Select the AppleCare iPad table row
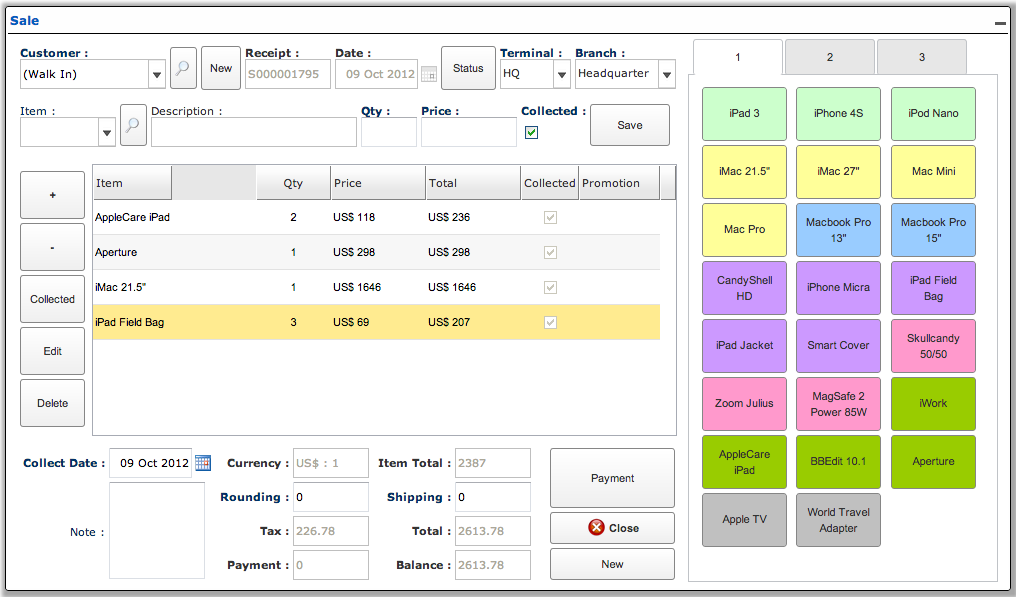This screenshot has width=1016, height=597. (x=376, y=217)
